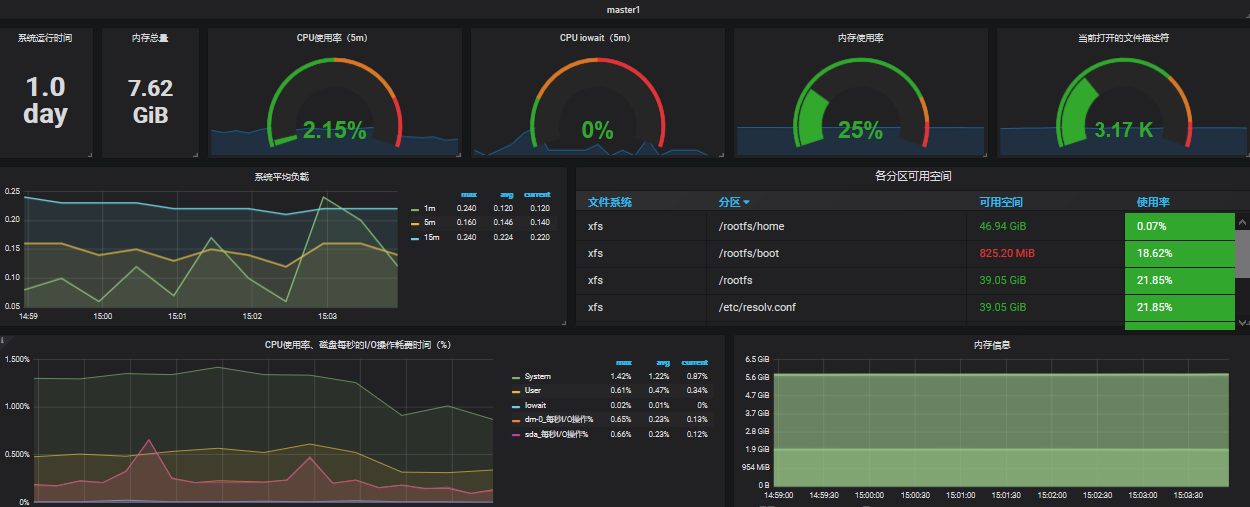The width and height of the screenshot is (1250, 507).
Task: Click the orange color dash of dm-0 legend
Action: coord(516,419)
